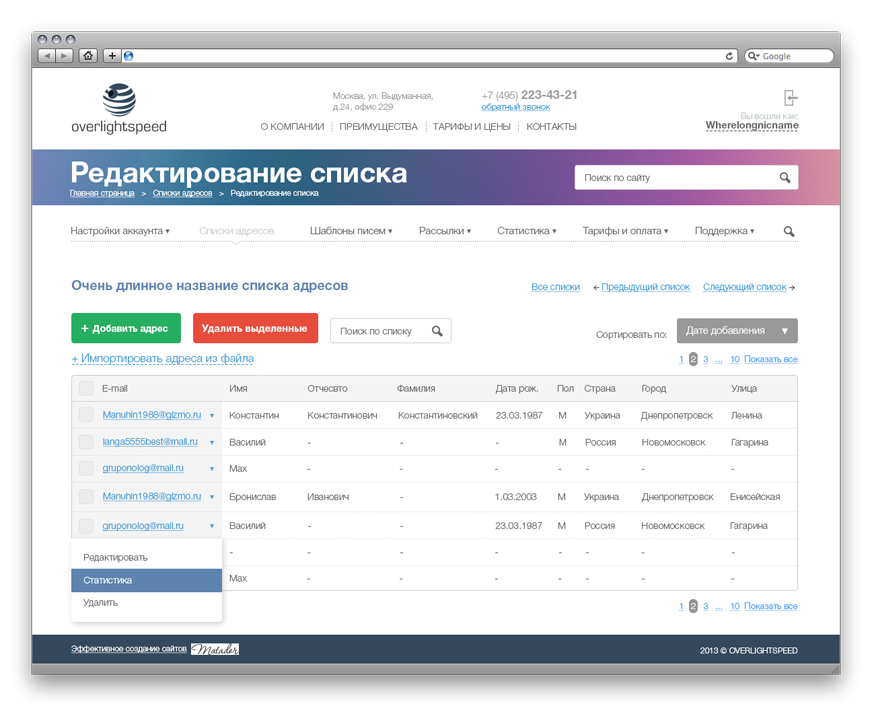
Task: Check the box for Константин row
Action: click(x=86, y=415)
